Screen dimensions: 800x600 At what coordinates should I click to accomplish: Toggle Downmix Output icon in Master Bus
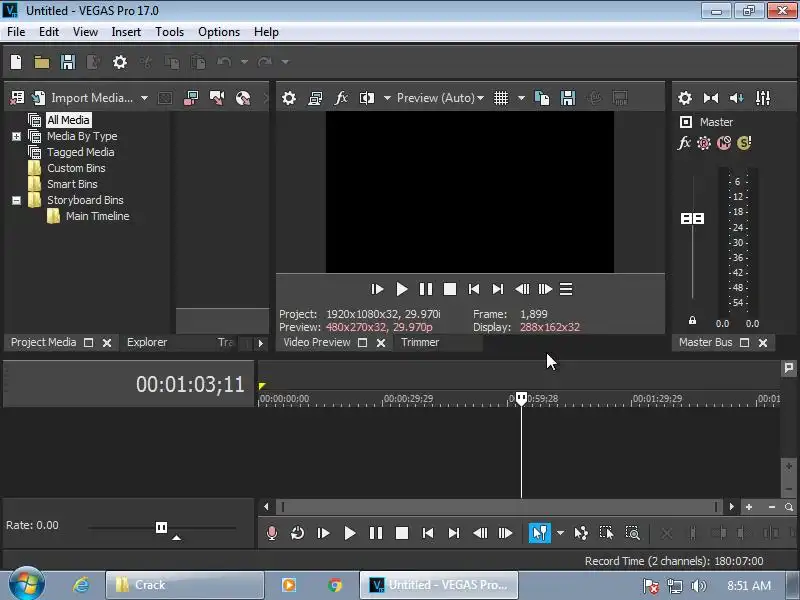tap(711, 98)
